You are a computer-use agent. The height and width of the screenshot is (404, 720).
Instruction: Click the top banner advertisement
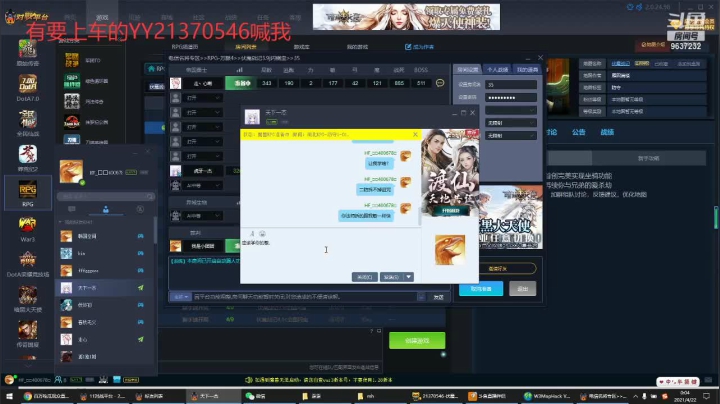pyautogui.click(x=406, y=17)
